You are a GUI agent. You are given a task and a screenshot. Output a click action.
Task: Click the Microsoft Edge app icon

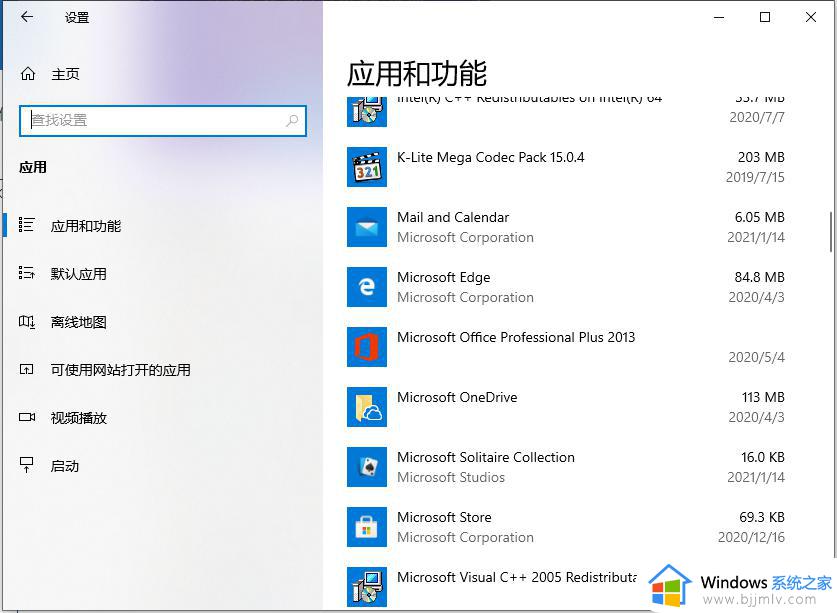367,287
